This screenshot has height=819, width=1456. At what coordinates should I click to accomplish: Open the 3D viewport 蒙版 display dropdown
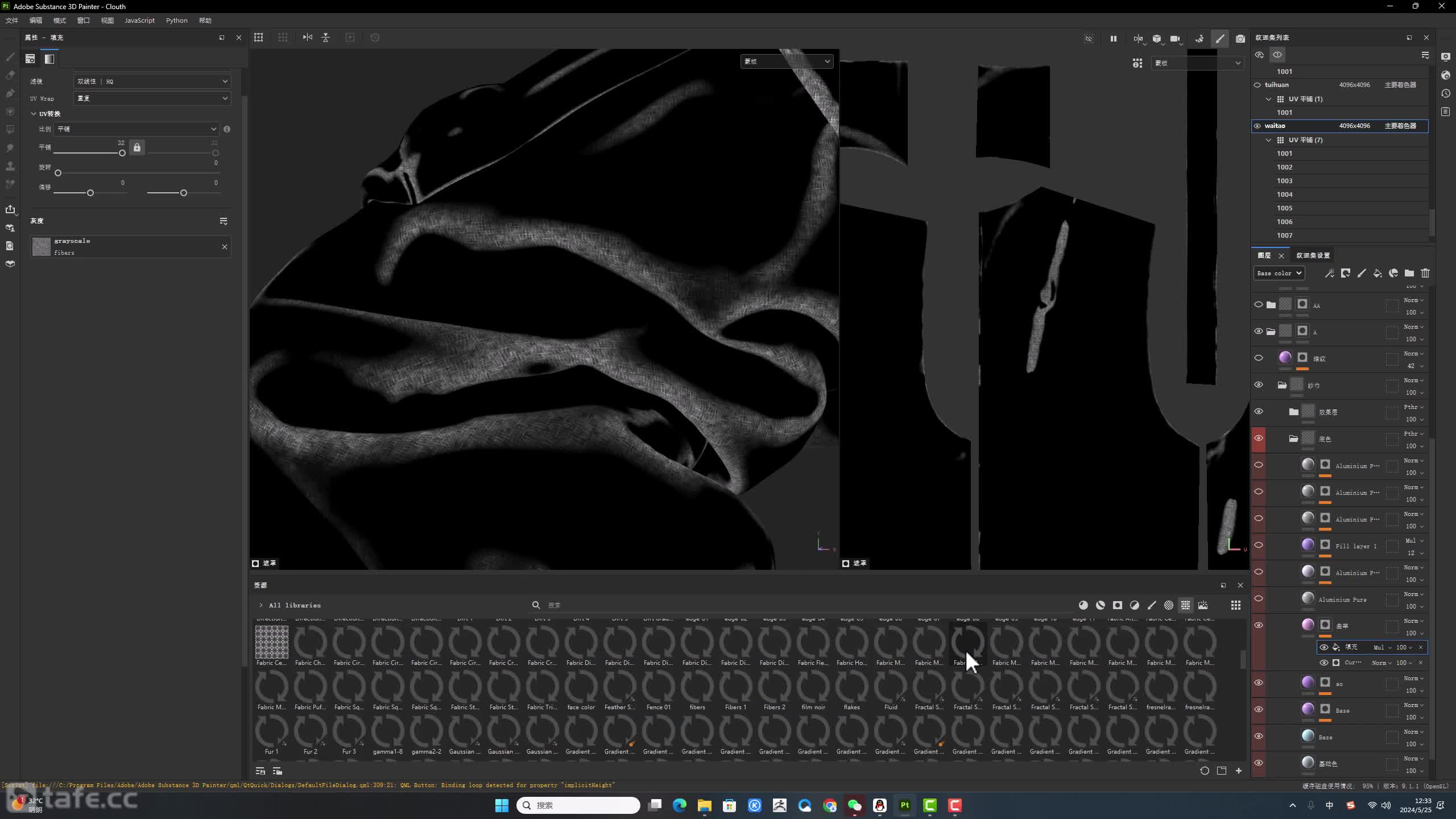tap(787, 61)
